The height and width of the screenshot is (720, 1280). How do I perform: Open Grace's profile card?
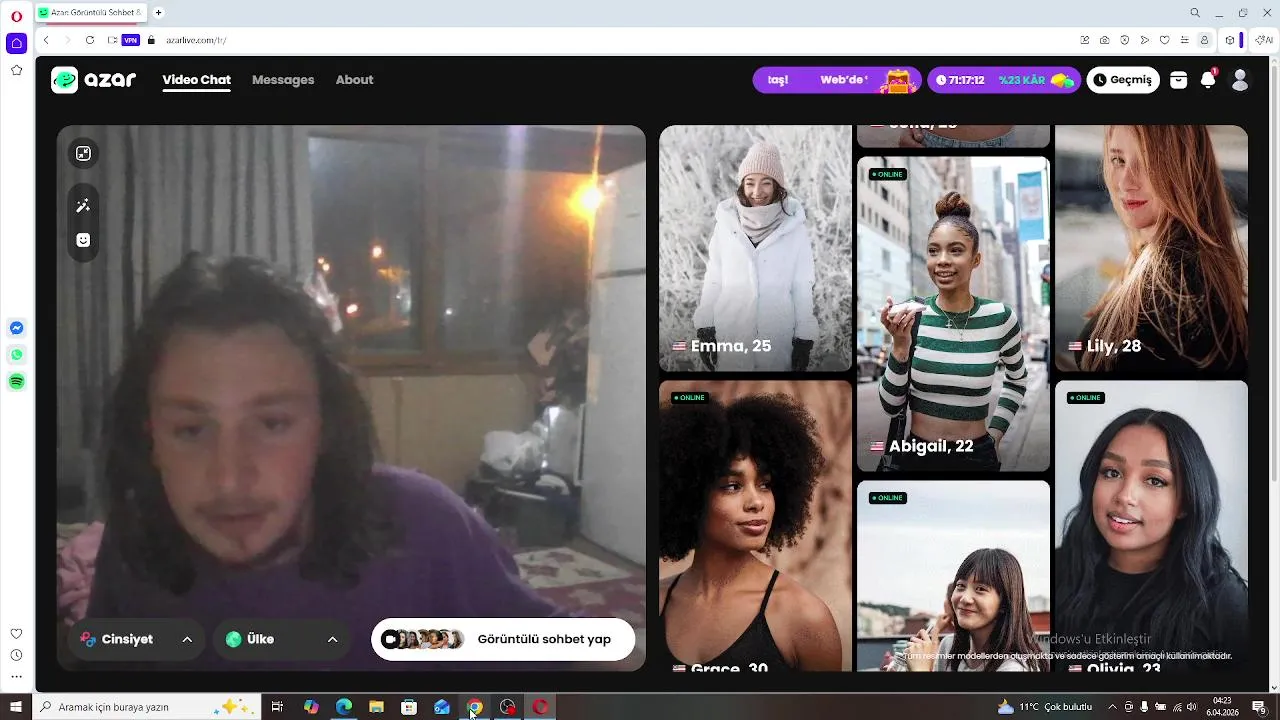tap(755, 526)
